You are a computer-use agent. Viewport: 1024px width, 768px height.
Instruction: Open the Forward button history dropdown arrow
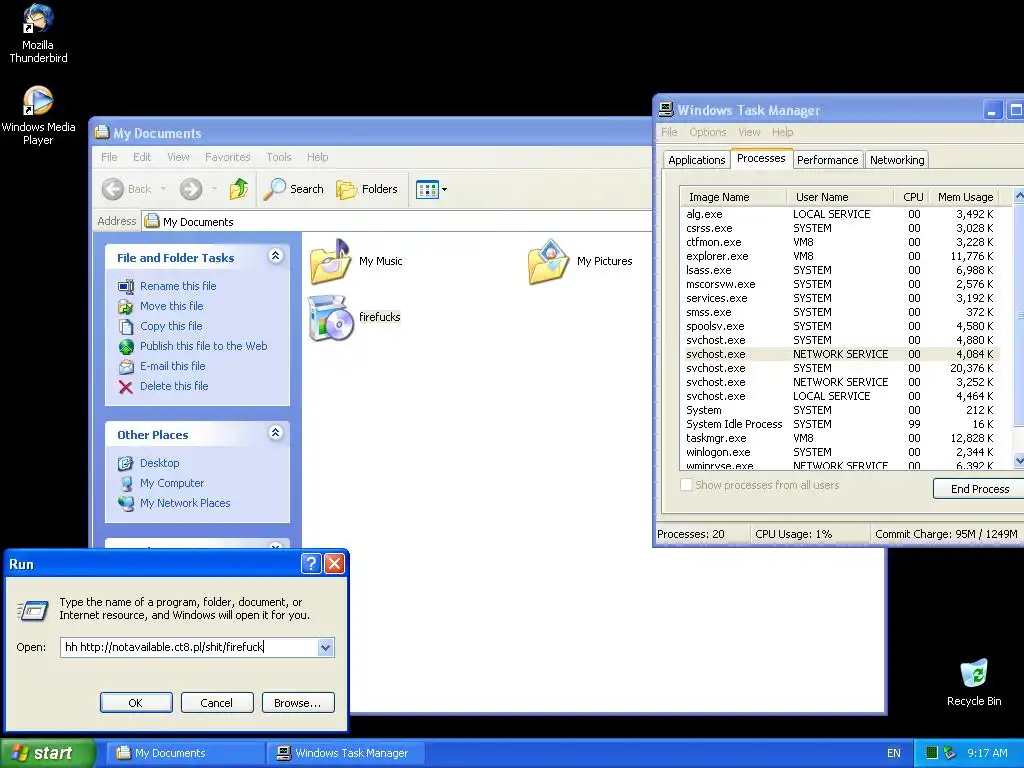pyautogui.click(x=214, y=189)
